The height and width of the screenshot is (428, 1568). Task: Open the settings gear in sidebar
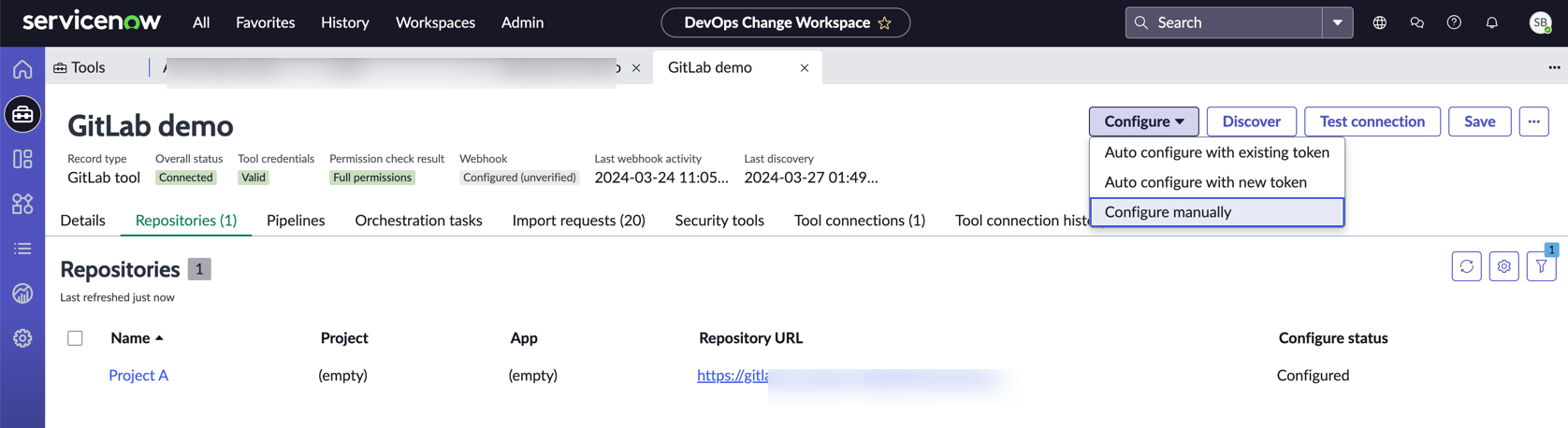click(x=22, y=338)
